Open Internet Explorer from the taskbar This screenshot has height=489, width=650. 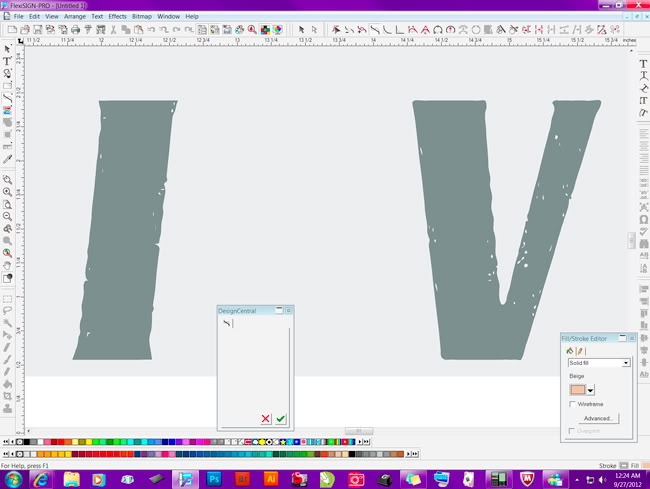point(41,480)
